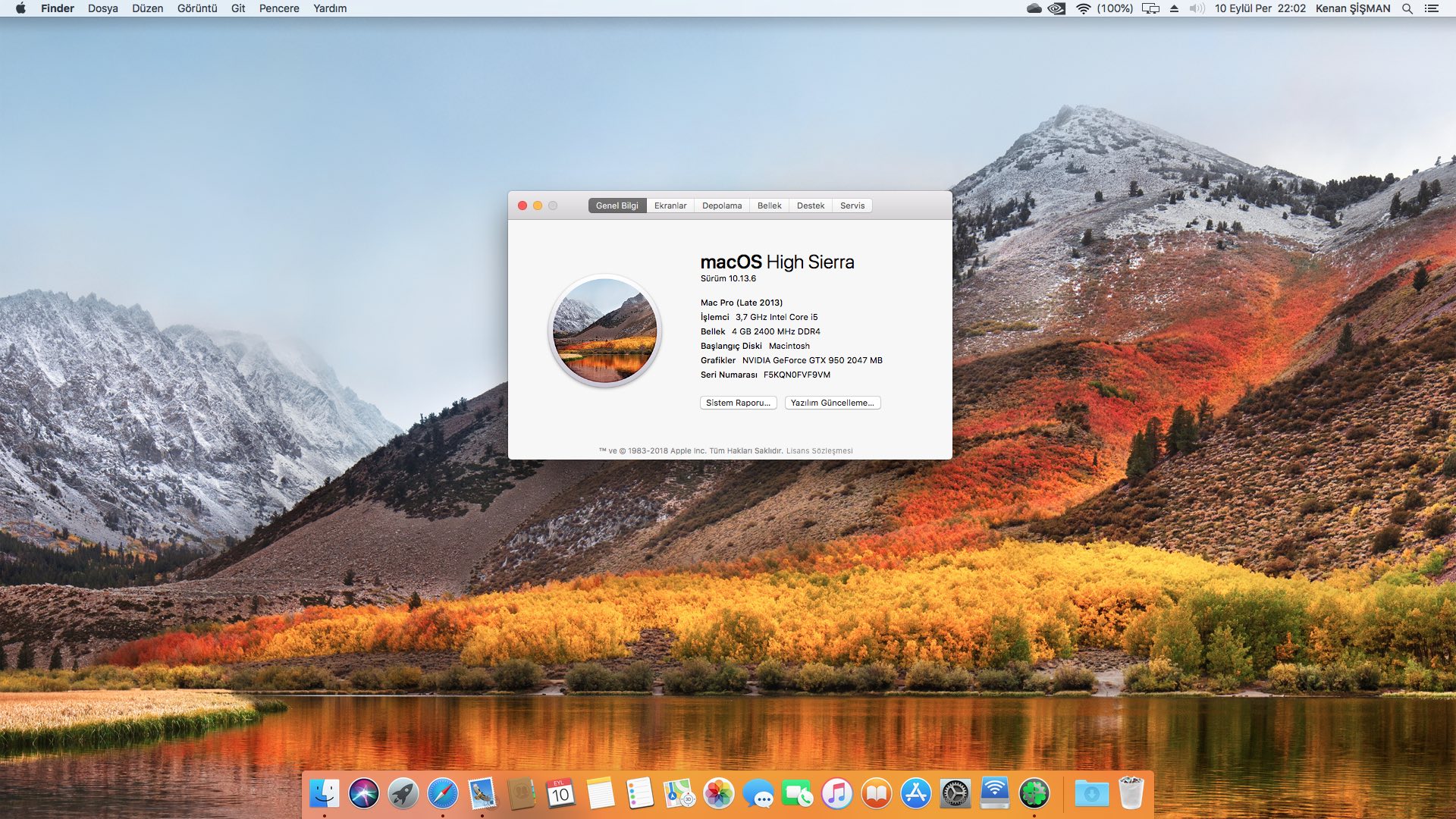The image size is (1456, 819).
Task: Open Launchpad rocket icon
Action: (x=403, y=794)
